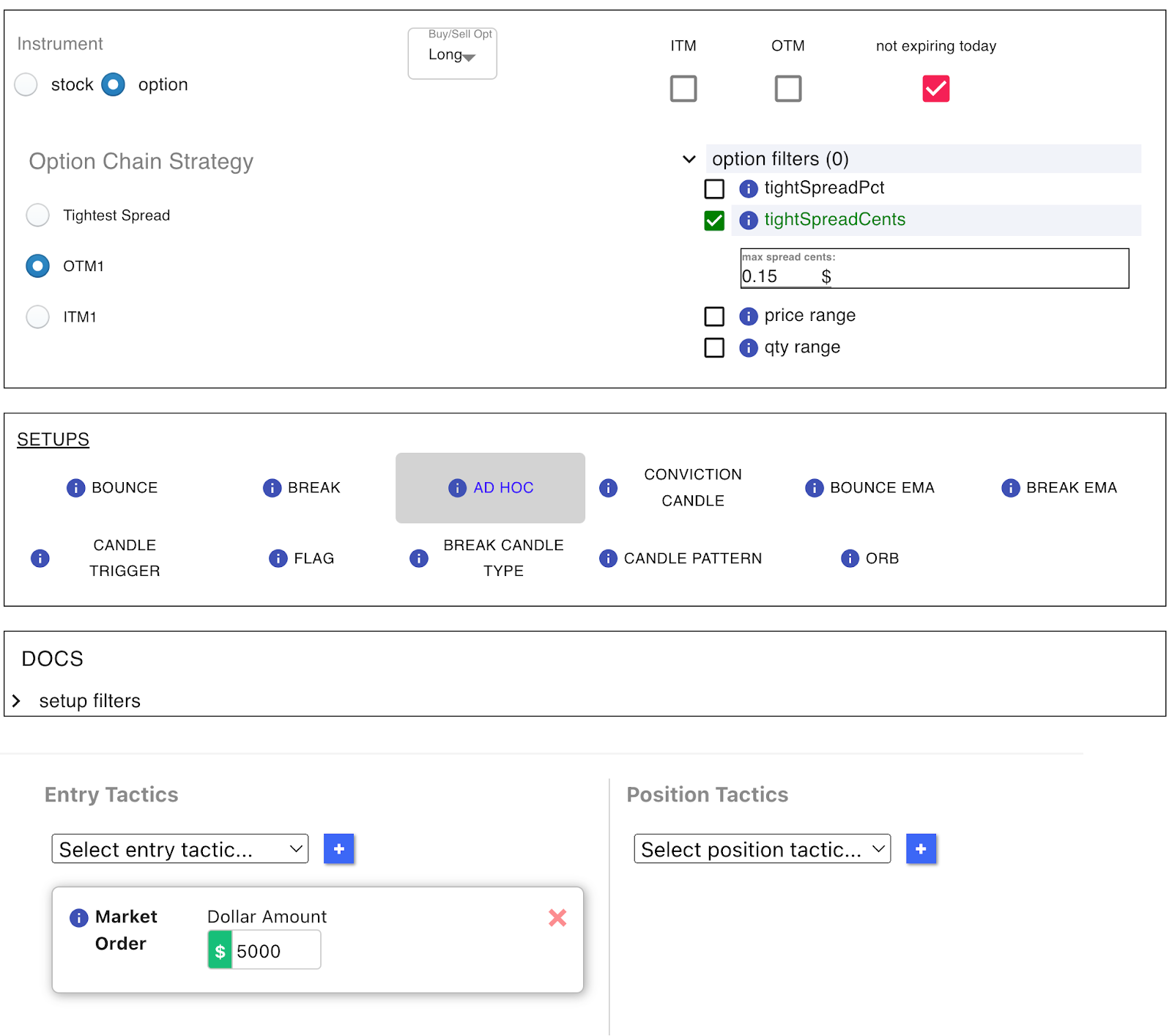Enable the ITM checkbox
Image resolution: width=1172 pixels, height=1036 pixels.
683,89
